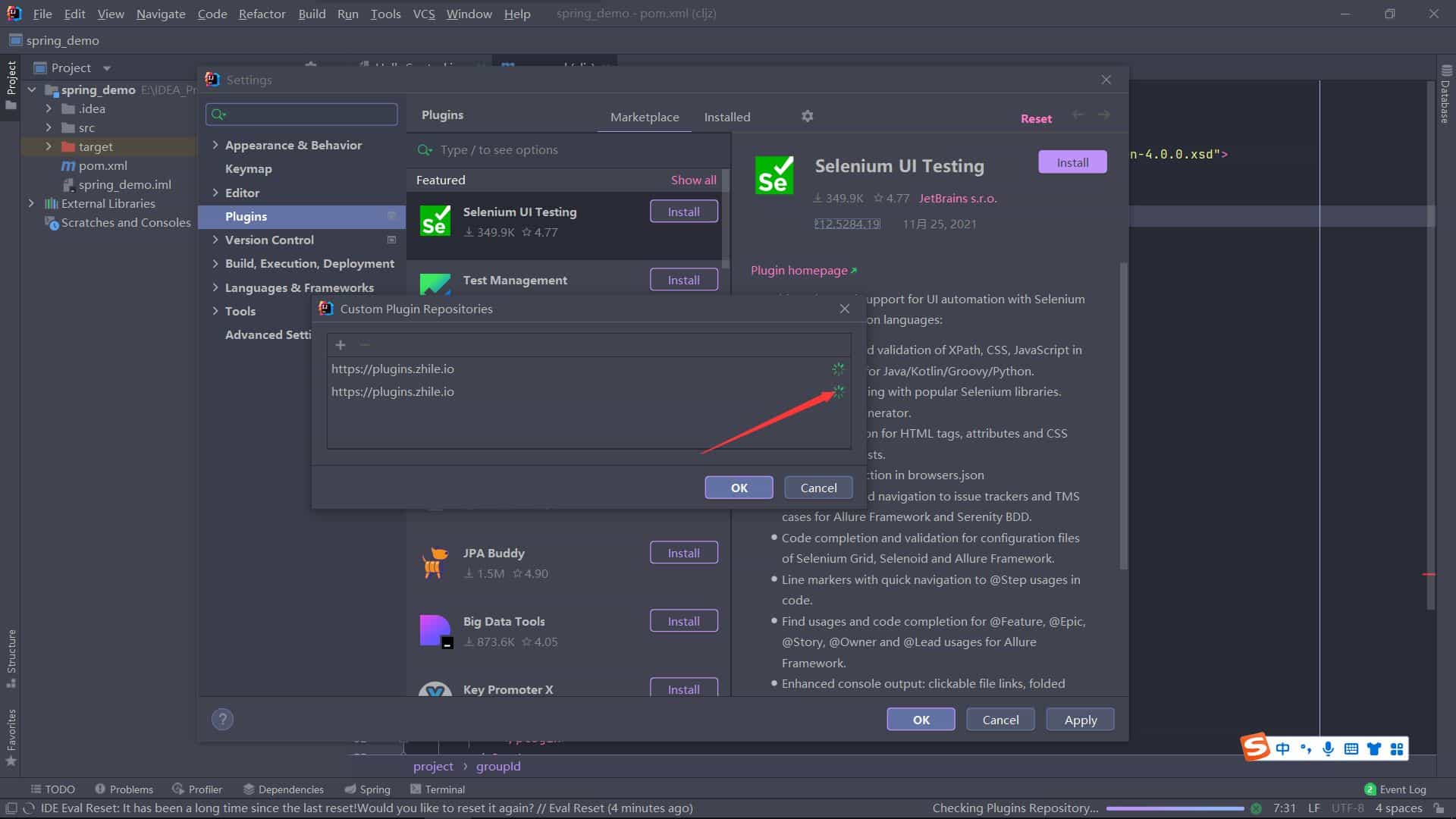
Task: Click the back navigation arrow in Settings
Action: pyautogui.click(x=1078, y=115)
